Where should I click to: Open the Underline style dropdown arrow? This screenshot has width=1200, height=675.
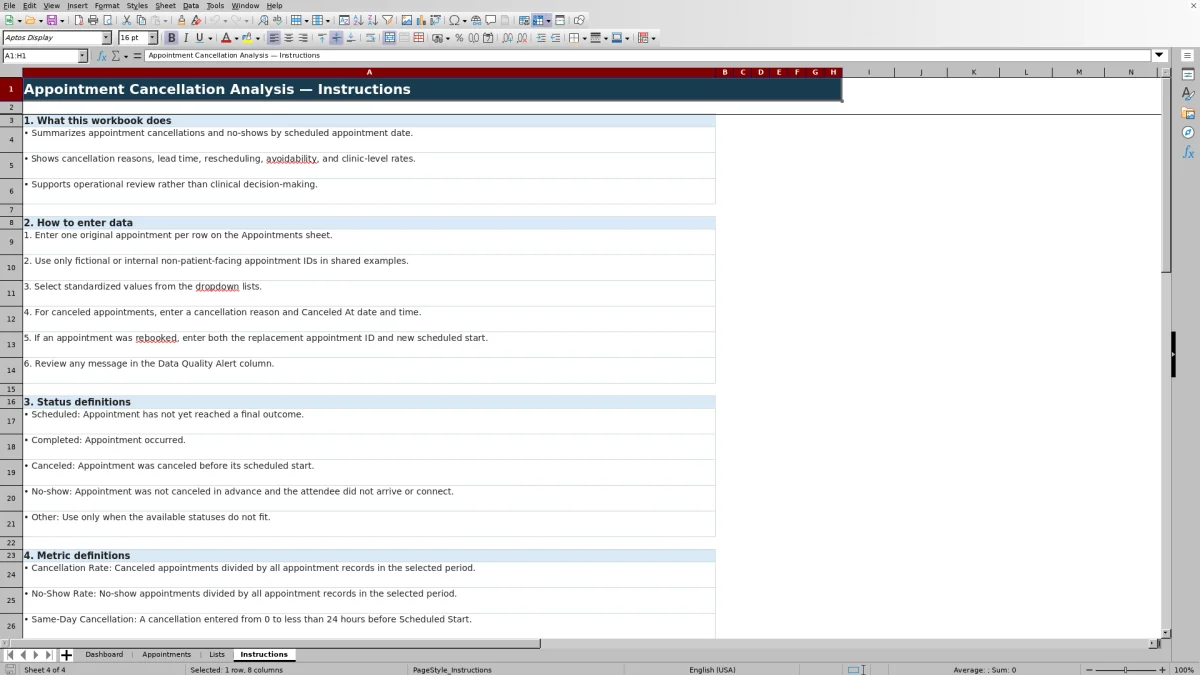210,38
